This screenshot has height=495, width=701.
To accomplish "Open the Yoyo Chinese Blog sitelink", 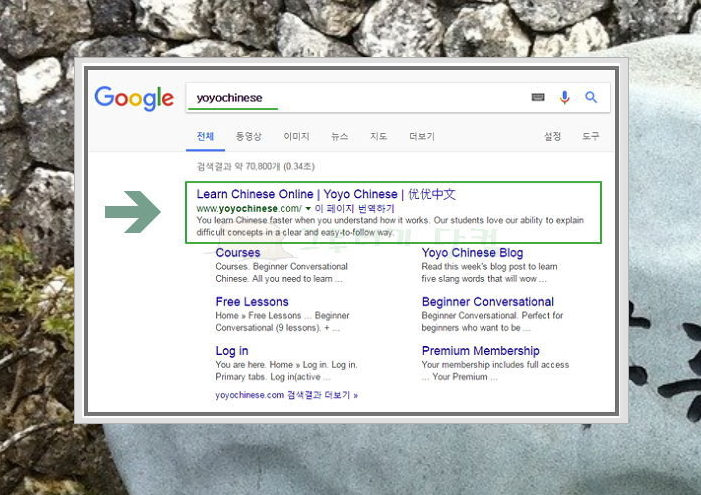I will click(x=472, y=253).
